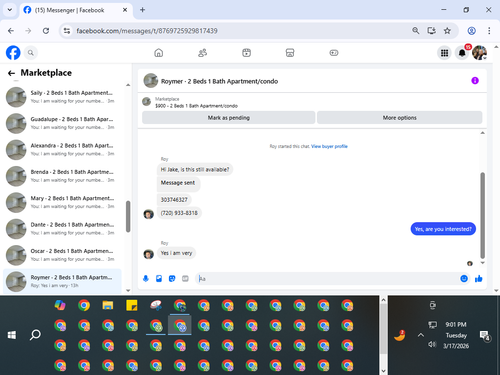Viewport: 500px width, 375px height.
Task: Open the Guadalupe conversation
Action: click(62, 123)
